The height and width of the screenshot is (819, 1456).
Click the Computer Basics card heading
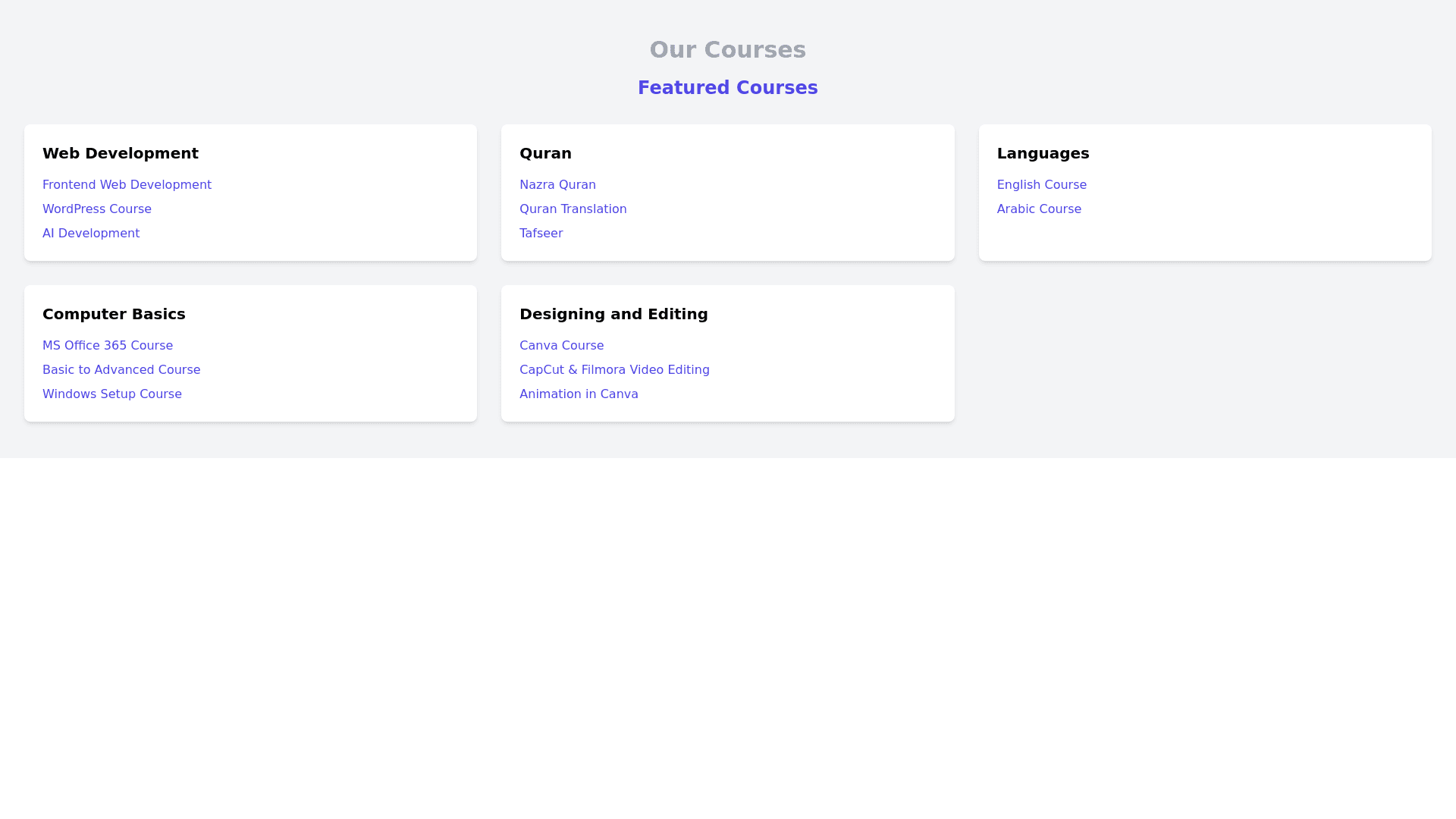[114, 314]
